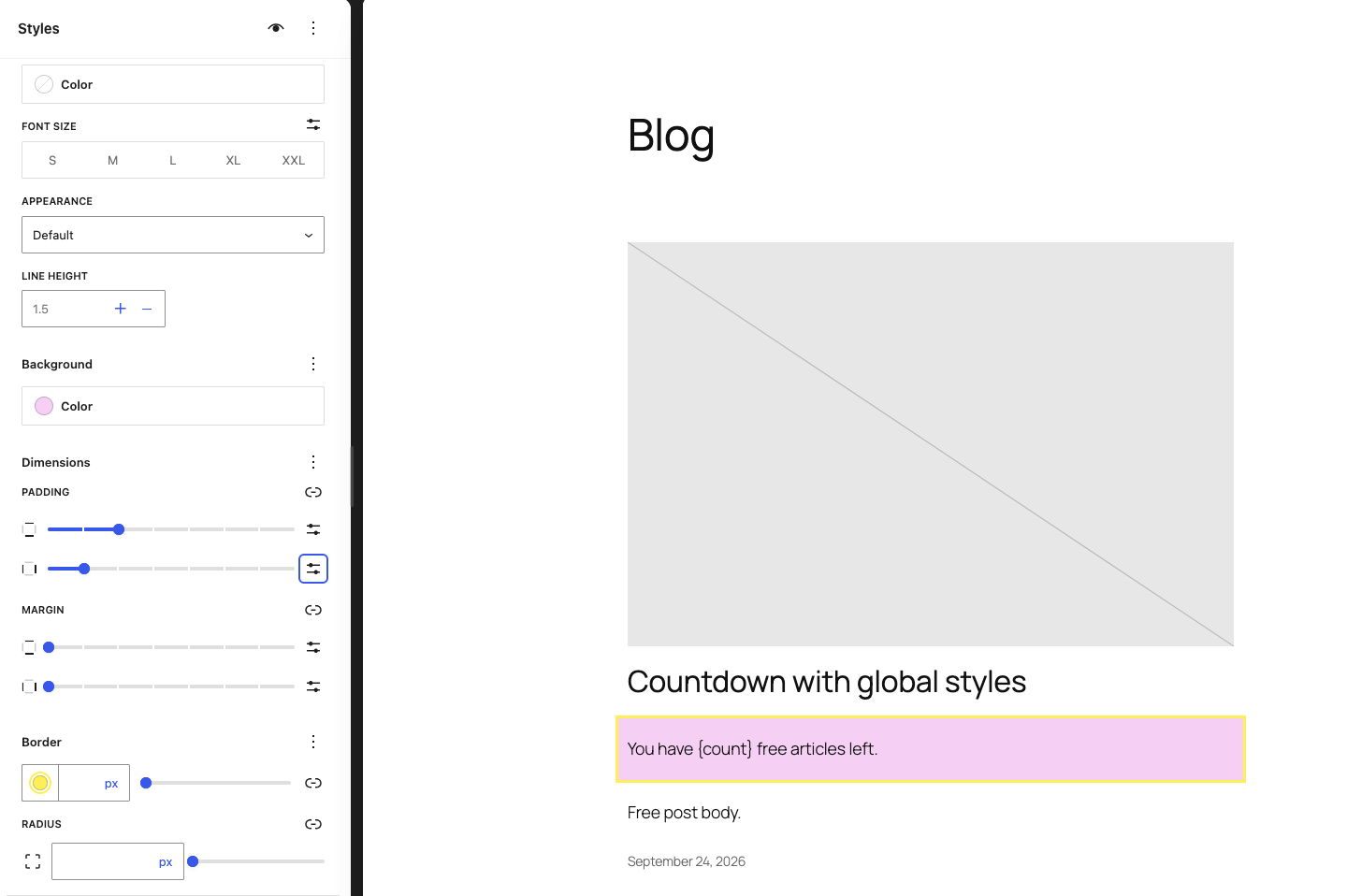1347x896 pixels.
Task: Toggle the style book eye icon
Action: [276, 28]
